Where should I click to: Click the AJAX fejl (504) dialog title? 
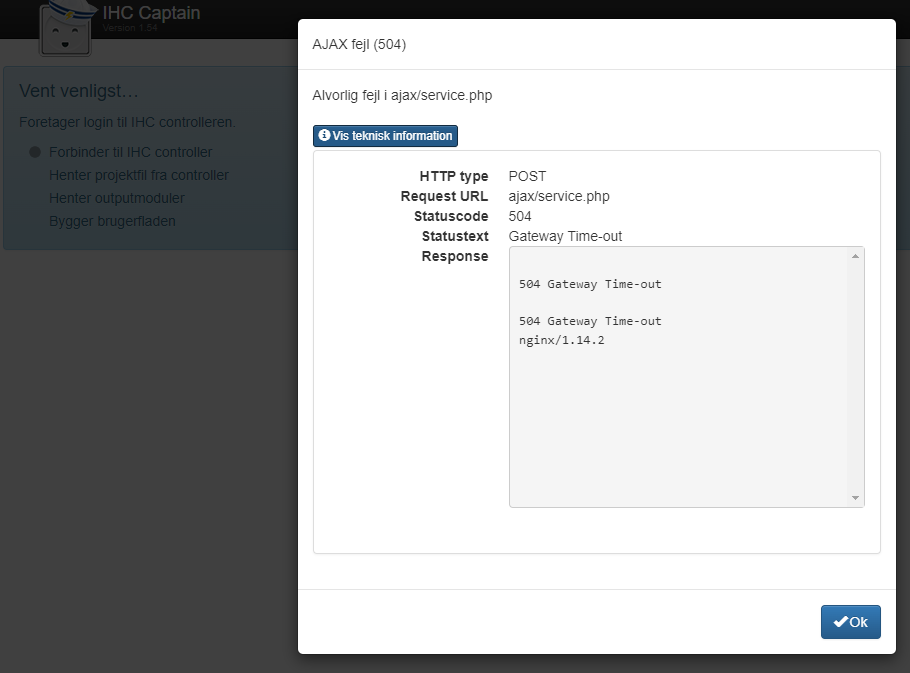359,44
